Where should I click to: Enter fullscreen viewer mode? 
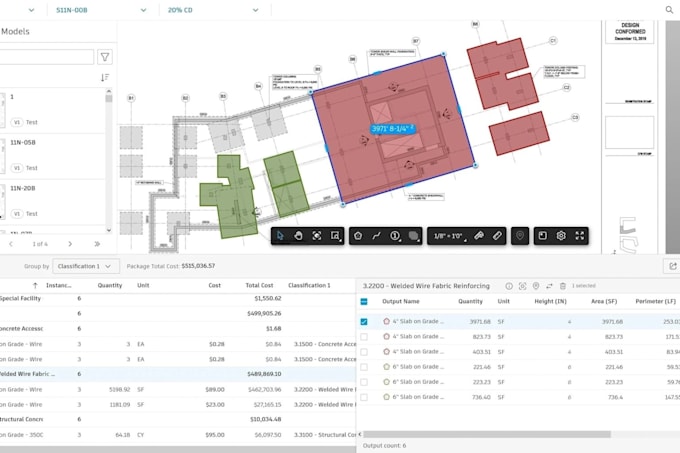pos(580,235)
